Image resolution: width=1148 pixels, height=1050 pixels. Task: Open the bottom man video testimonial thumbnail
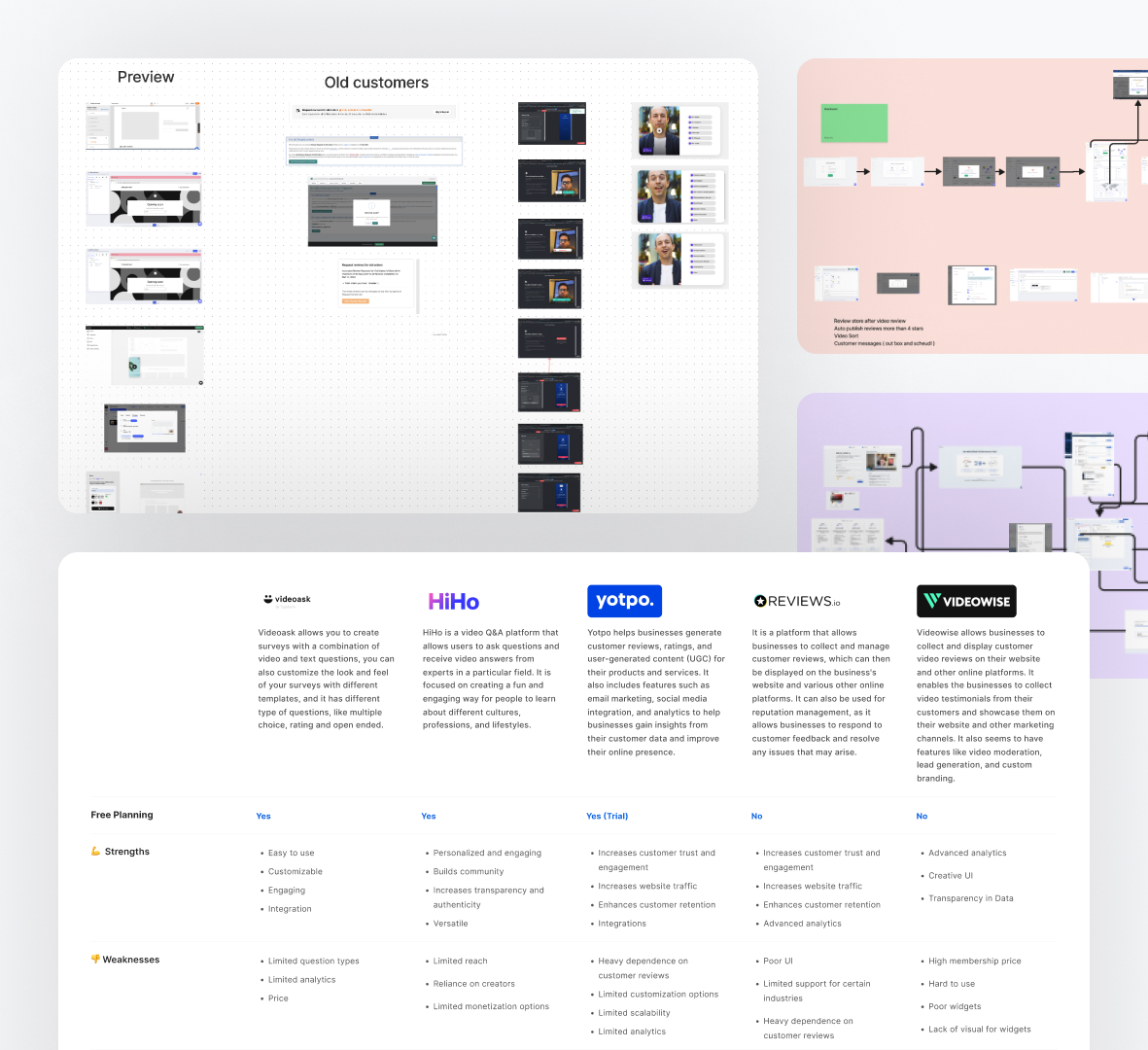679,260
